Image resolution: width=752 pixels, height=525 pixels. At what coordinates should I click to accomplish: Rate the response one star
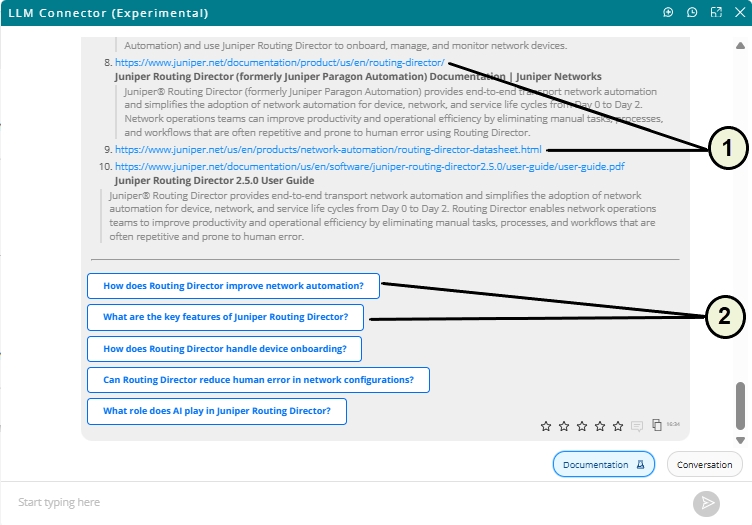[x=546, y=426]
